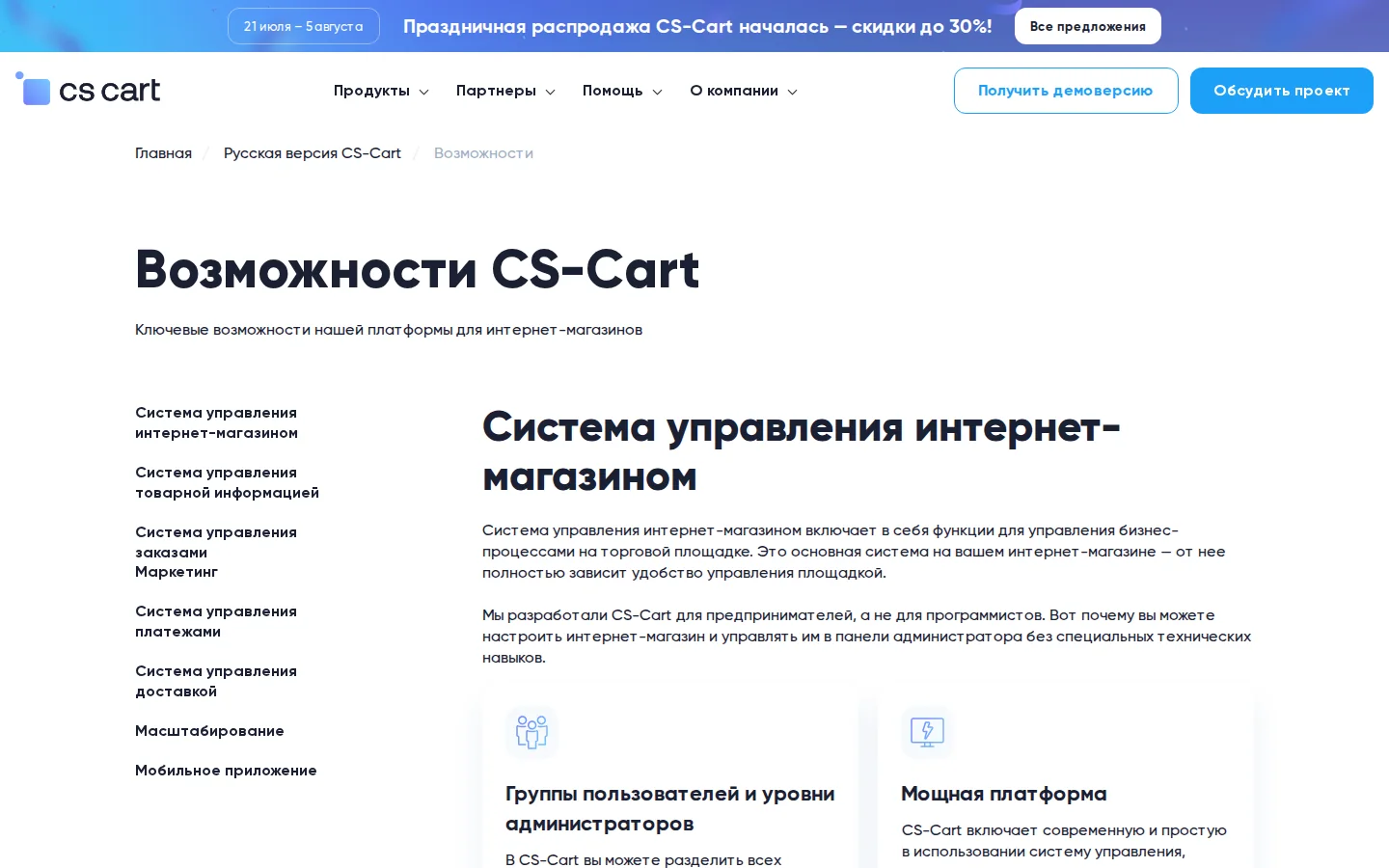Click the Возможности CS-Cart page heading

(418, 269)
